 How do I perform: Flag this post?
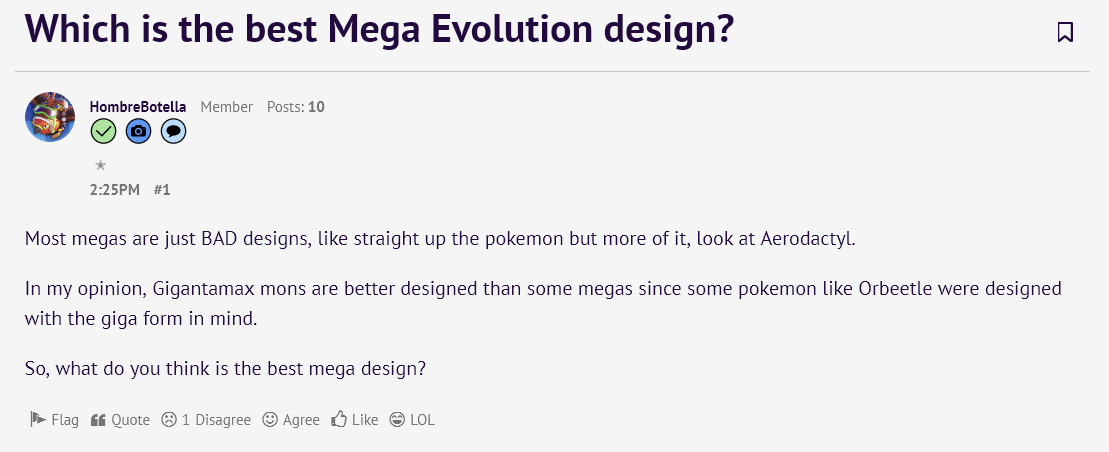coord(54,420)
